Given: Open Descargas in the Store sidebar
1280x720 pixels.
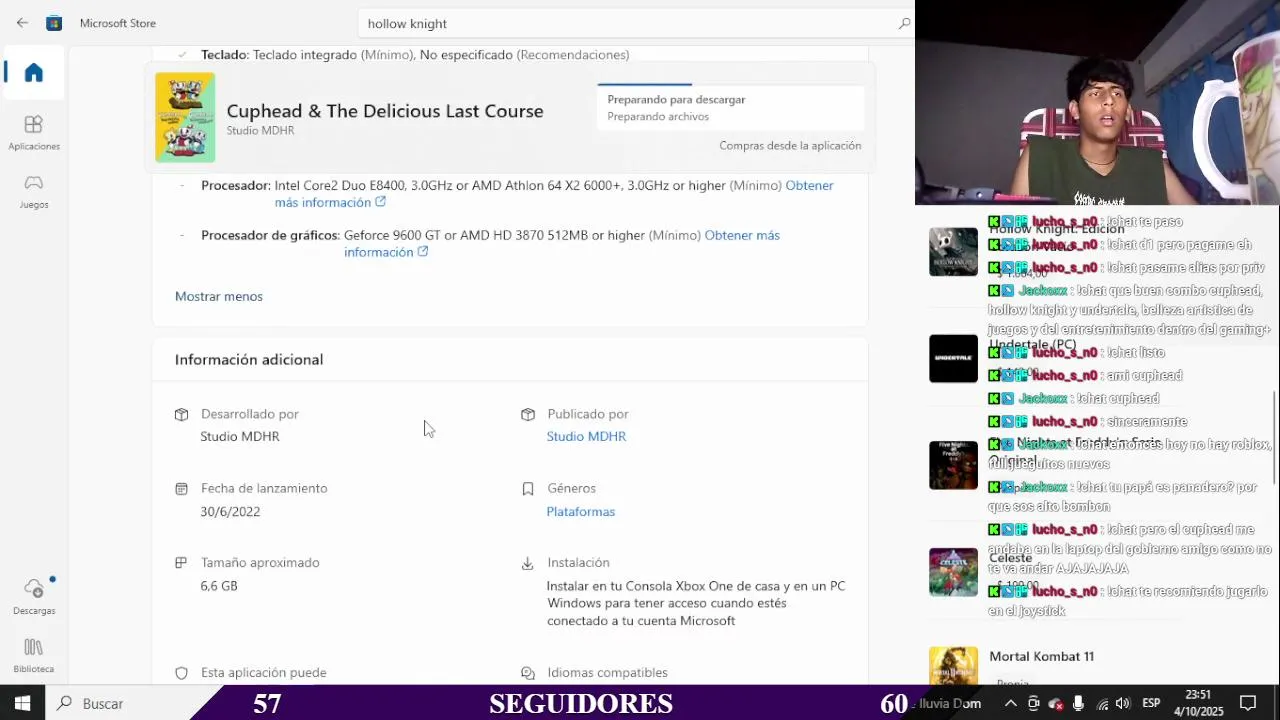Looking at the screenshot, I should 34,596.
